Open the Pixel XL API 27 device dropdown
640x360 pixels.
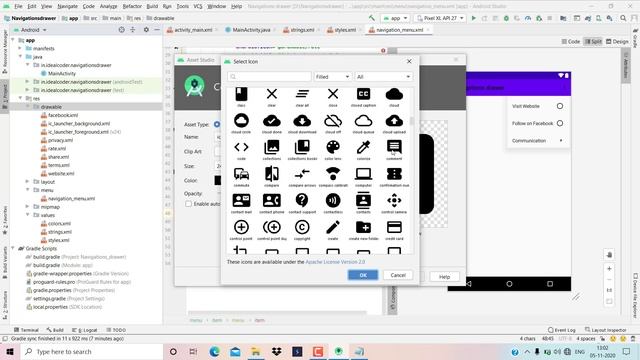pyautogui.click(x=440, y=18)
